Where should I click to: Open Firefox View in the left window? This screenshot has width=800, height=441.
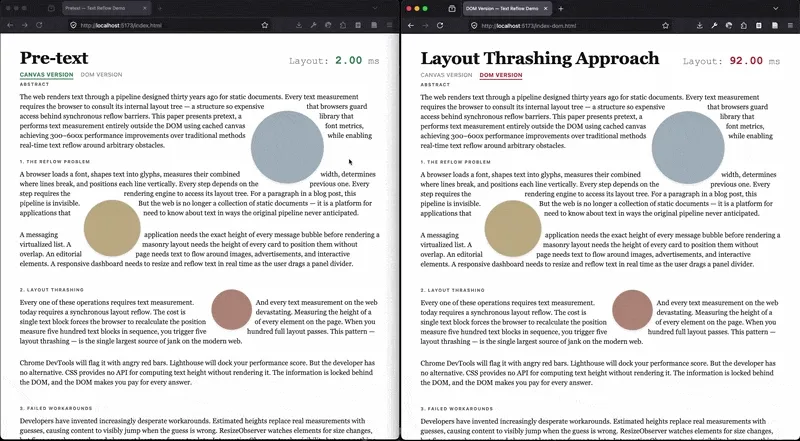click(51, 8)
